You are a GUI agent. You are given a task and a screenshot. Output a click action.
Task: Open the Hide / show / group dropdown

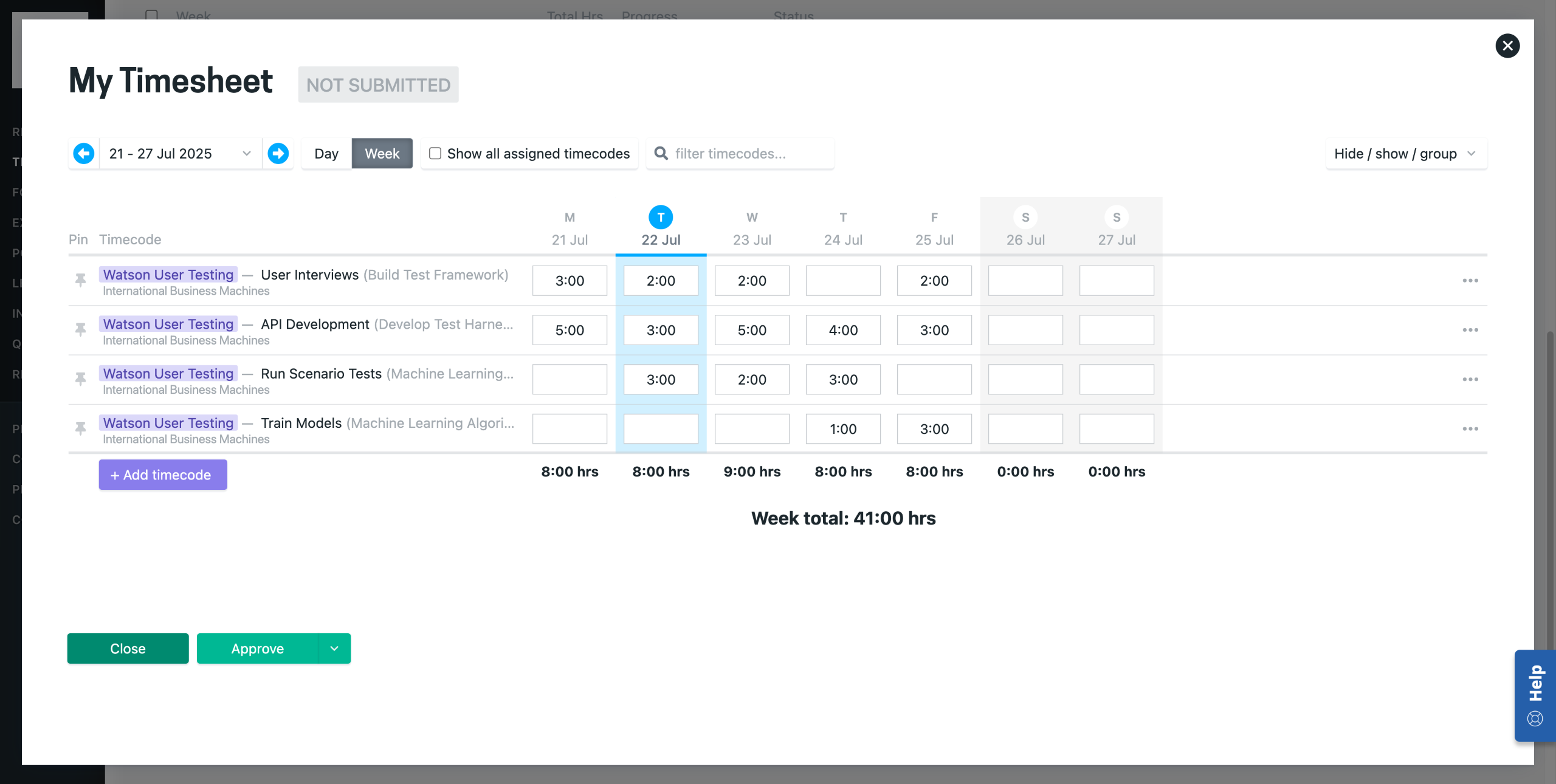(1406, 153)
